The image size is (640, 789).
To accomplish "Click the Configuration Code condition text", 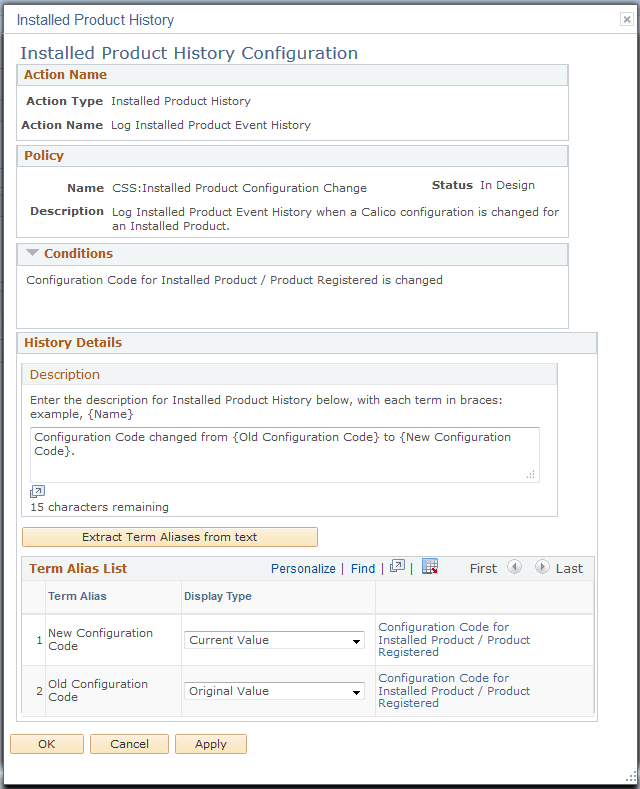I will click(234, 280).
